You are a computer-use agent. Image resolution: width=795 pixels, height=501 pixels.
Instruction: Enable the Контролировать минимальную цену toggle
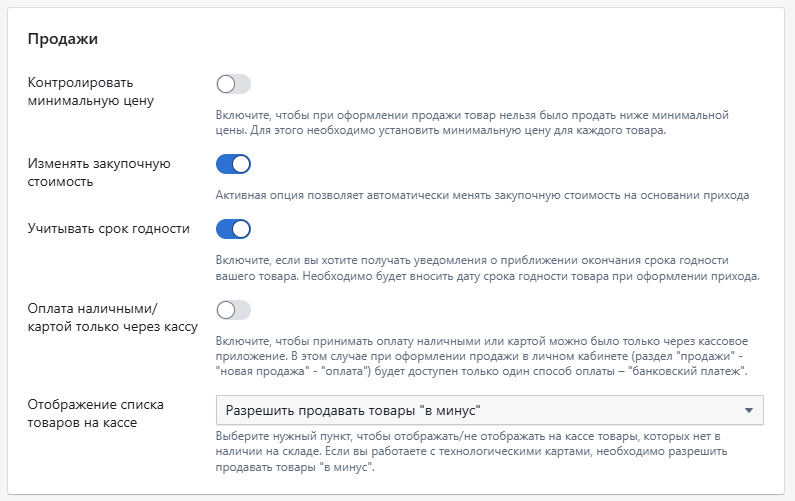(233, 84)
